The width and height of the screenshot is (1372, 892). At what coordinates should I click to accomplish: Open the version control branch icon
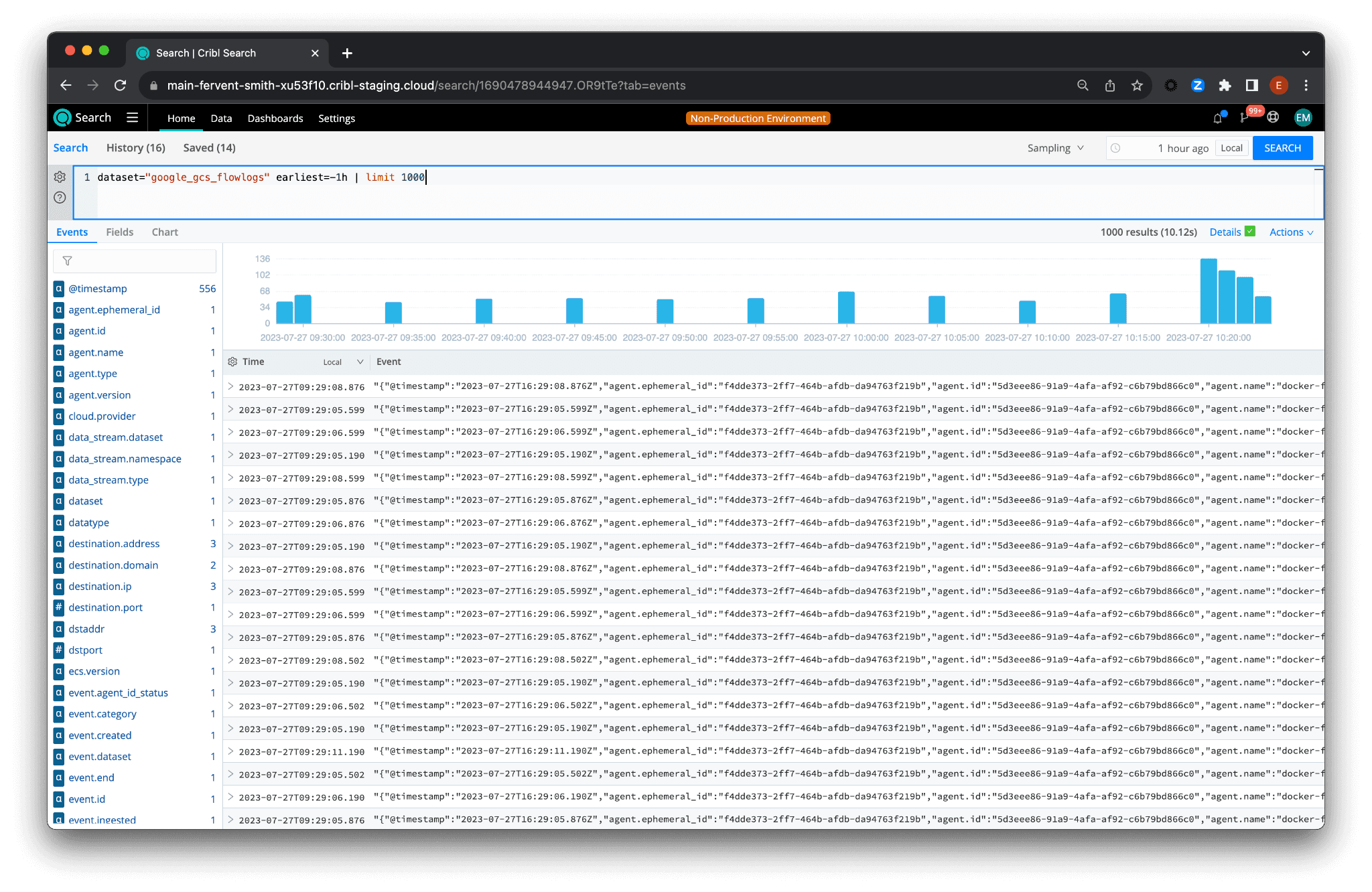coord(1244,118)
